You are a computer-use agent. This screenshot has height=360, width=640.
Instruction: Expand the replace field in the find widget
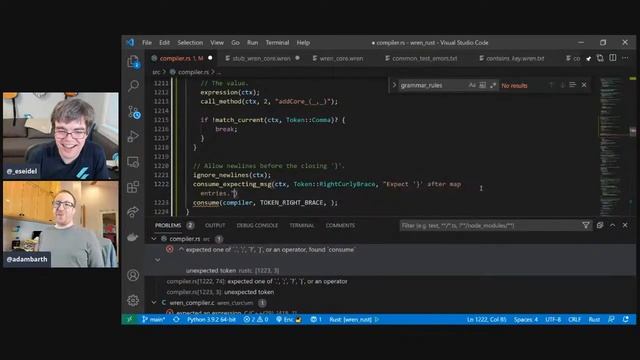pyautogui.click(x=394, y=85)
